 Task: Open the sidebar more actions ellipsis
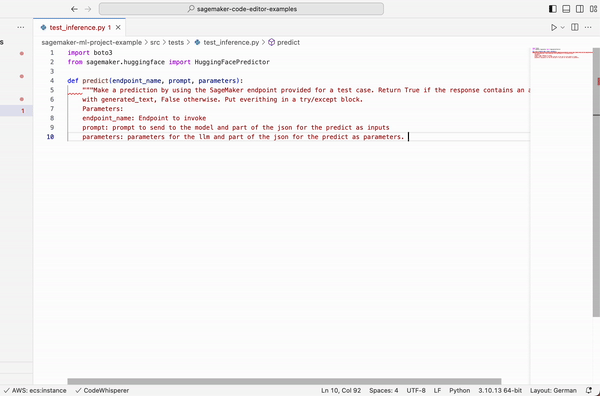[x=21, y=27]
